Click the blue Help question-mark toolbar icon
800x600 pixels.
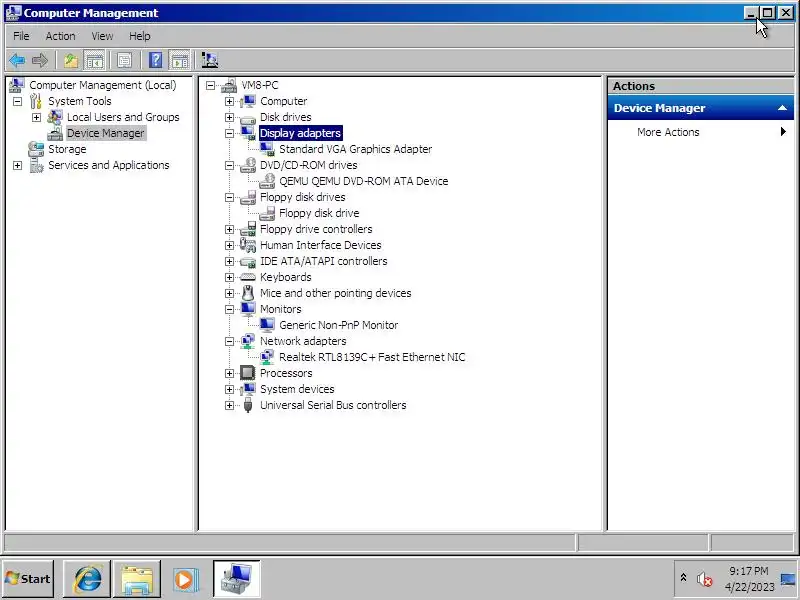(x=156, y=60)
